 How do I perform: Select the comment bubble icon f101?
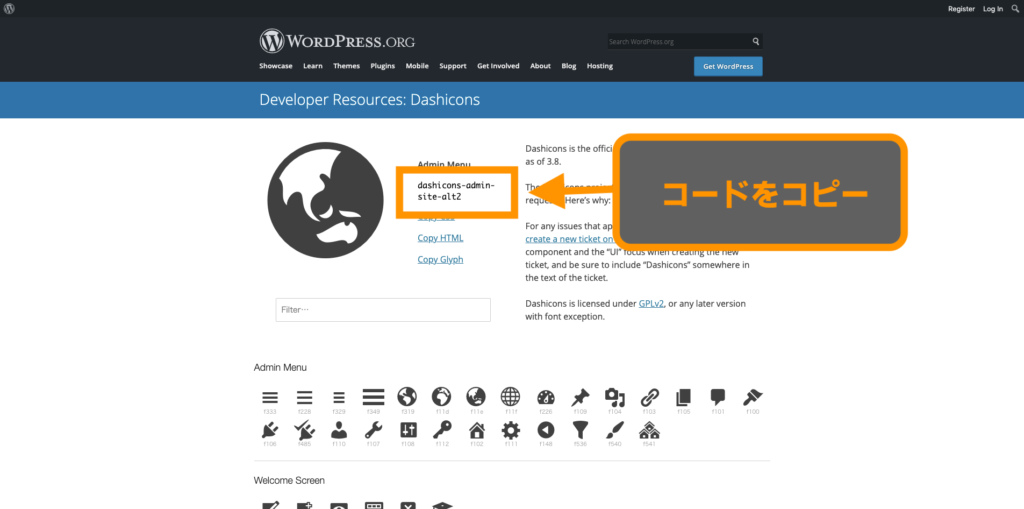pos(718,397)
